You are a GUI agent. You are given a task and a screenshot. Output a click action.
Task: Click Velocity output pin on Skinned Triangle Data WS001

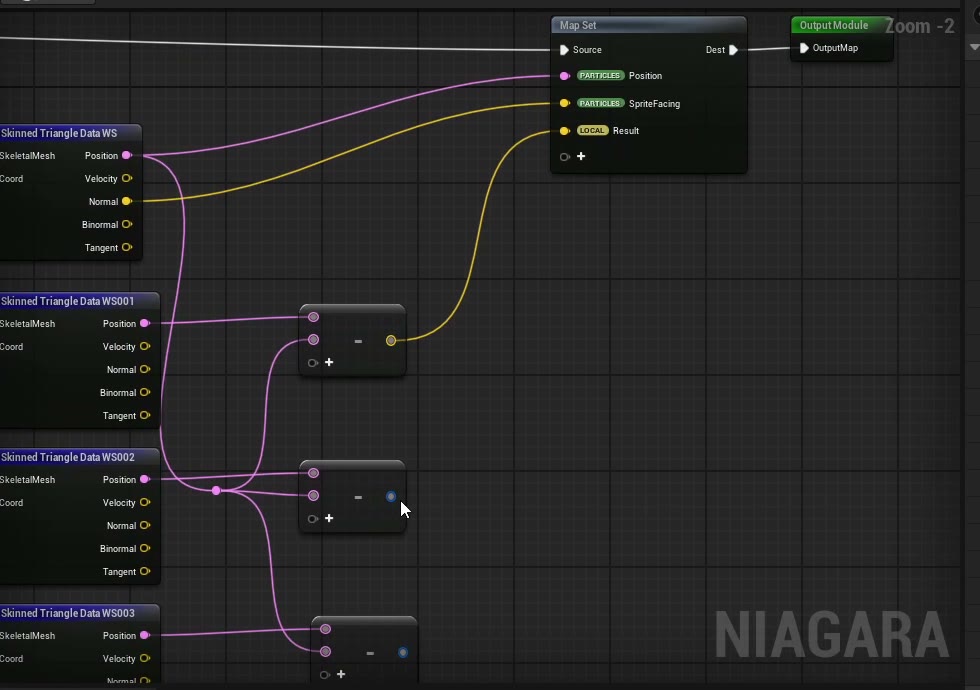point(145,346)
